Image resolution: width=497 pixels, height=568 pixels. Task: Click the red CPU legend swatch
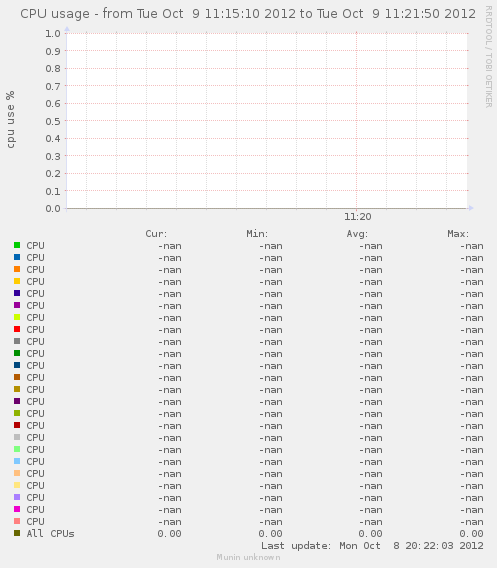tap(17, 329)
